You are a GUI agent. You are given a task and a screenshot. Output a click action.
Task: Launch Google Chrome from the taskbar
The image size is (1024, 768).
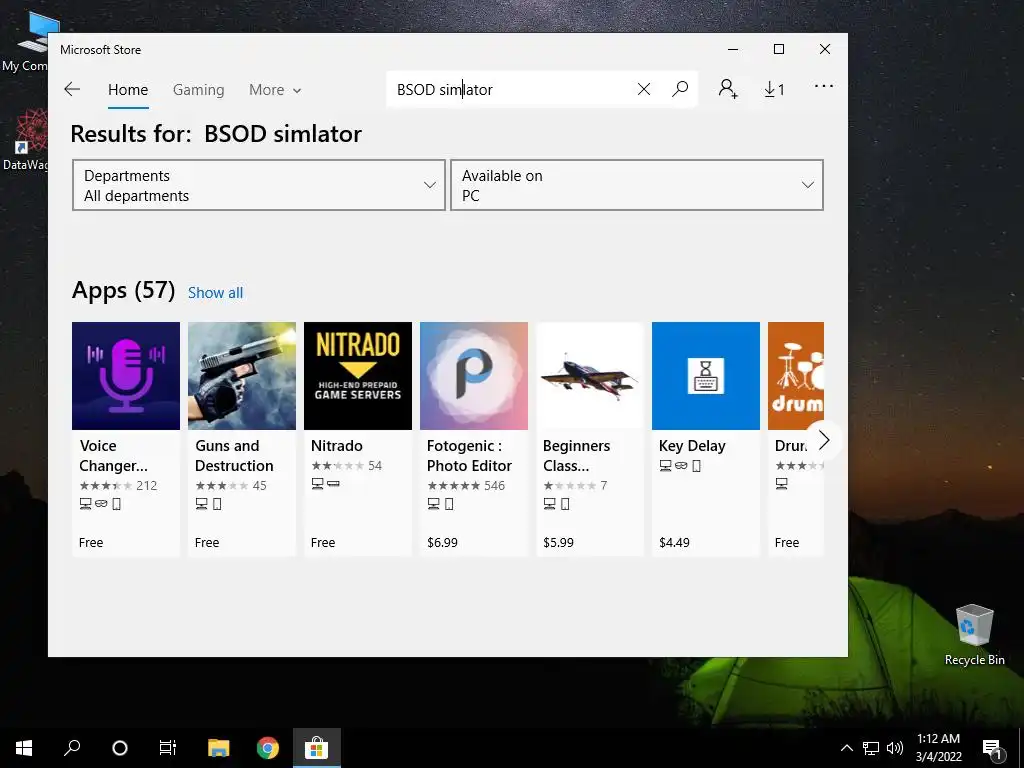268,748
